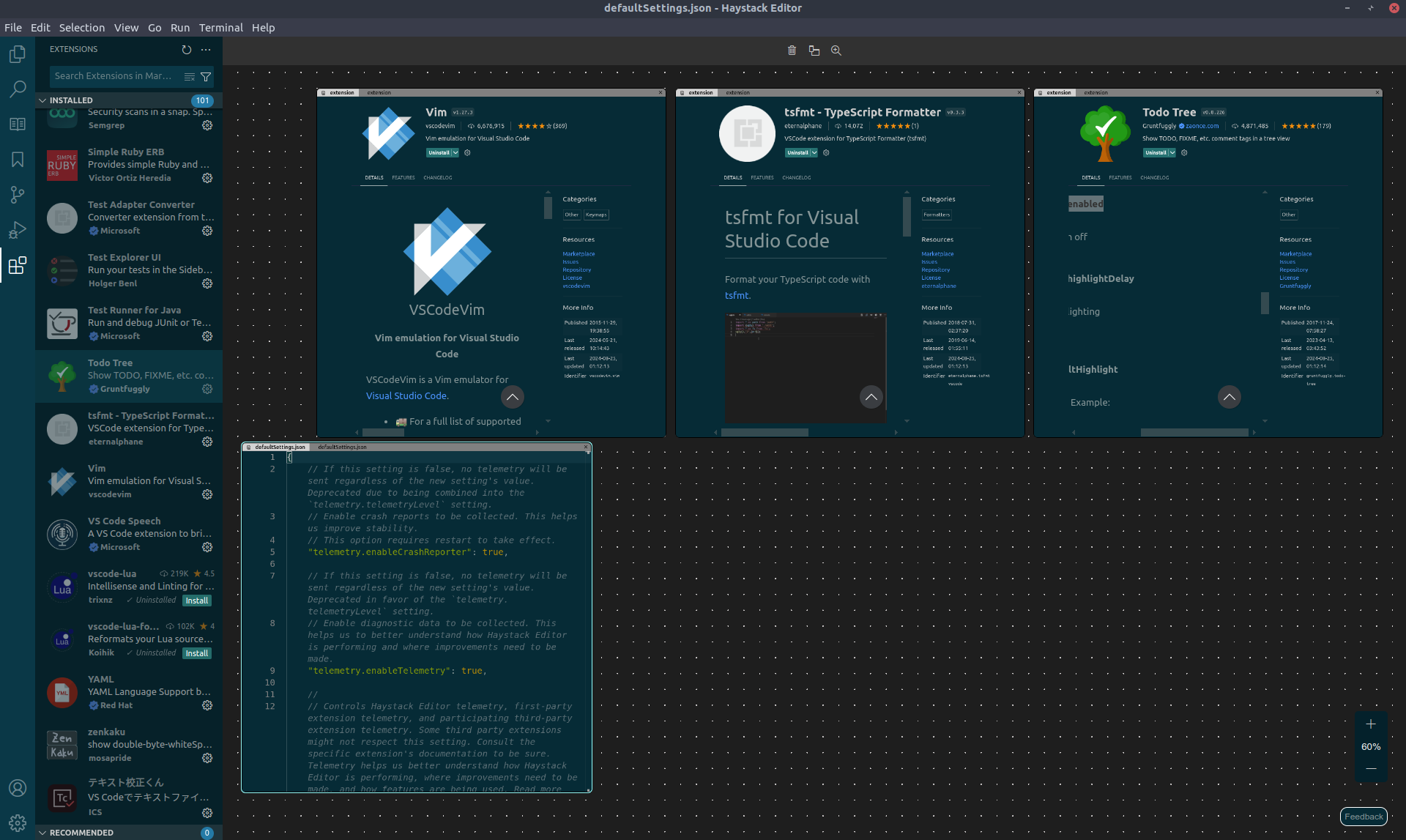Open the Search view in activity bar

tap(18, 89)
